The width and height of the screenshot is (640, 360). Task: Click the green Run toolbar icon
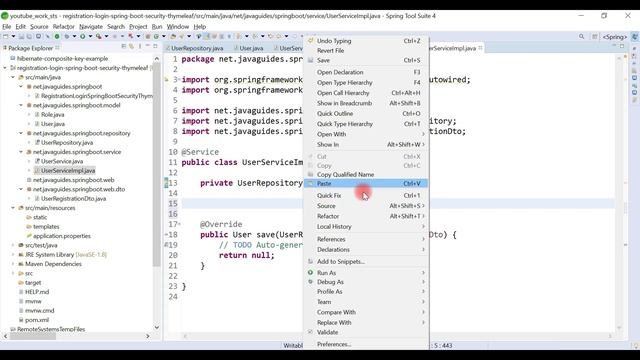(82, 36)
